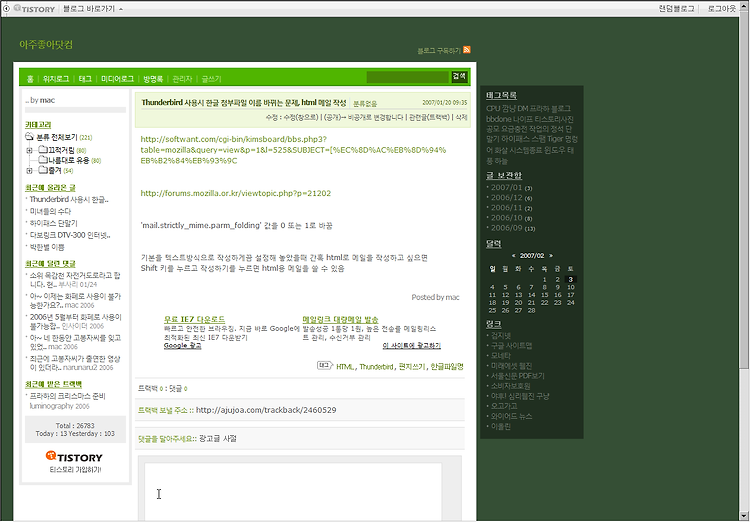Screen dimensions: 750x522
Task: Open the 소비자보호원 link
Action: coord(510,386)
